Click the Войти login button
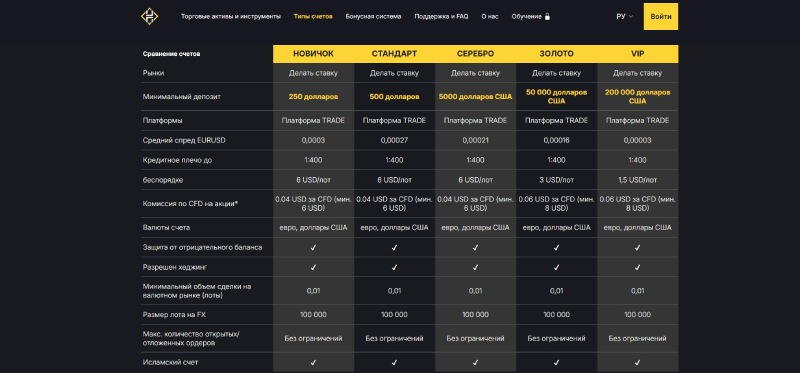The height and width of the screenshot is (373, 800). tap(661, 16)
